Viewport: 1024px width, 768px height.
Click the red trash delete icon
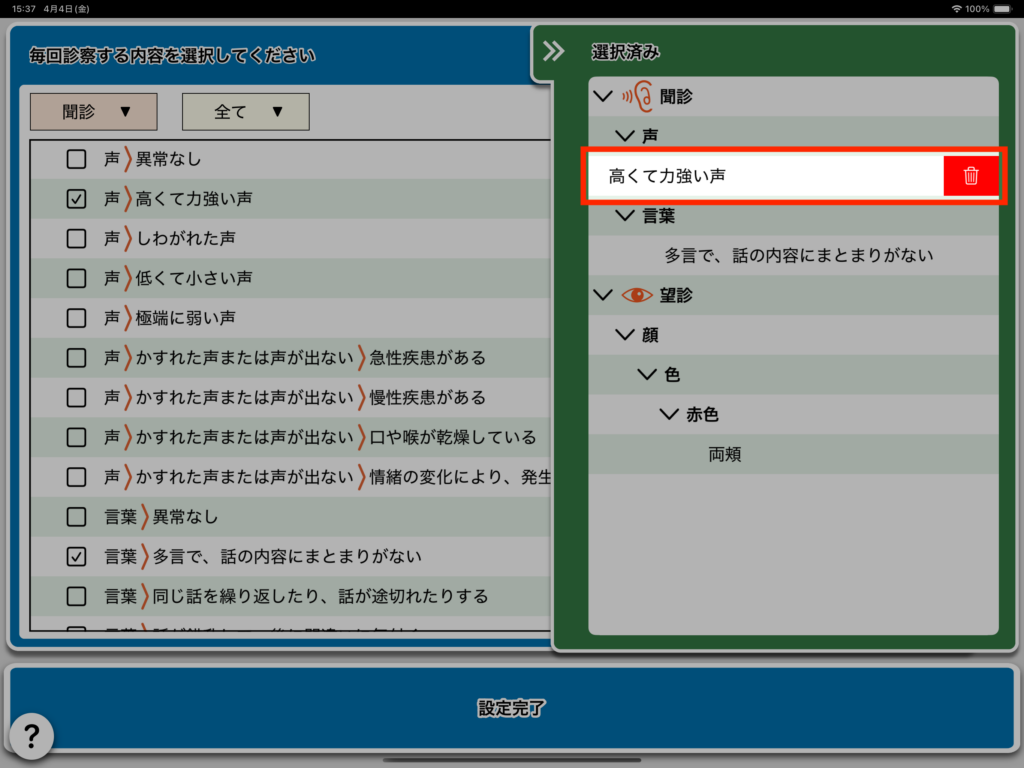point(970,176)
